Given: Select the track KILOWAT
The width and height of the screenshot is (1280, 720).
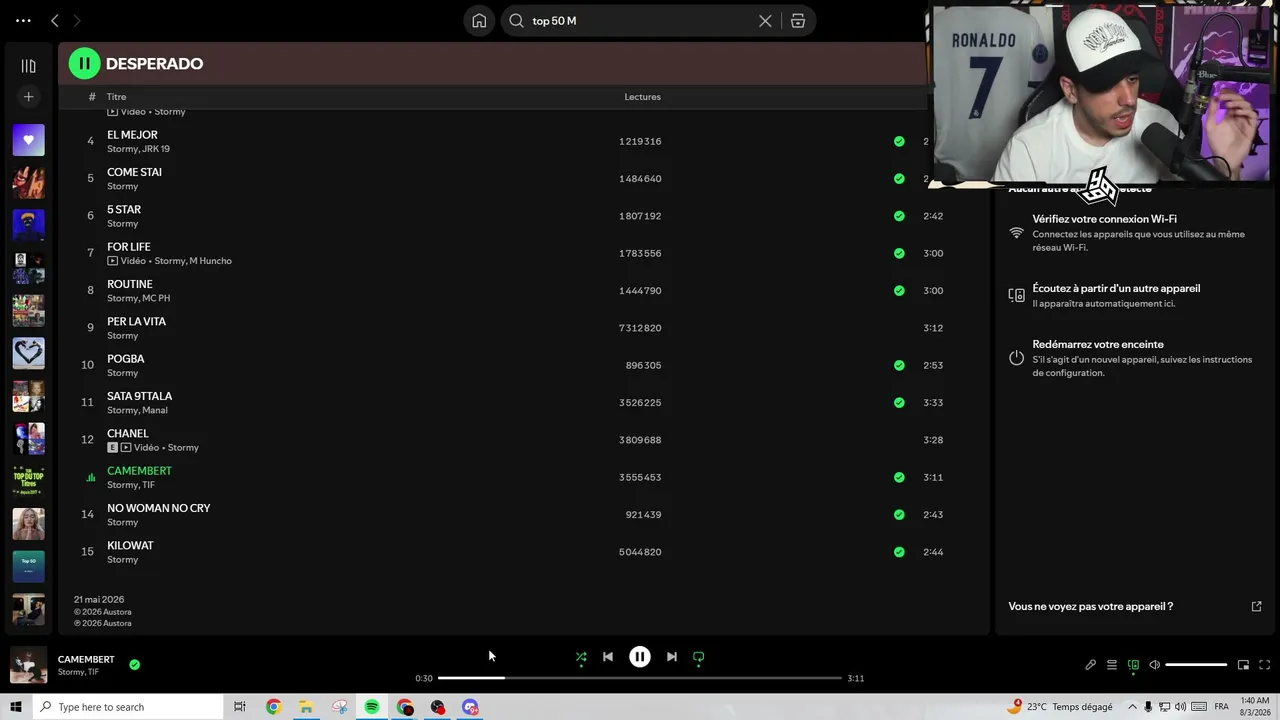Looking at the screenshot, I should (x=130, y=546).
